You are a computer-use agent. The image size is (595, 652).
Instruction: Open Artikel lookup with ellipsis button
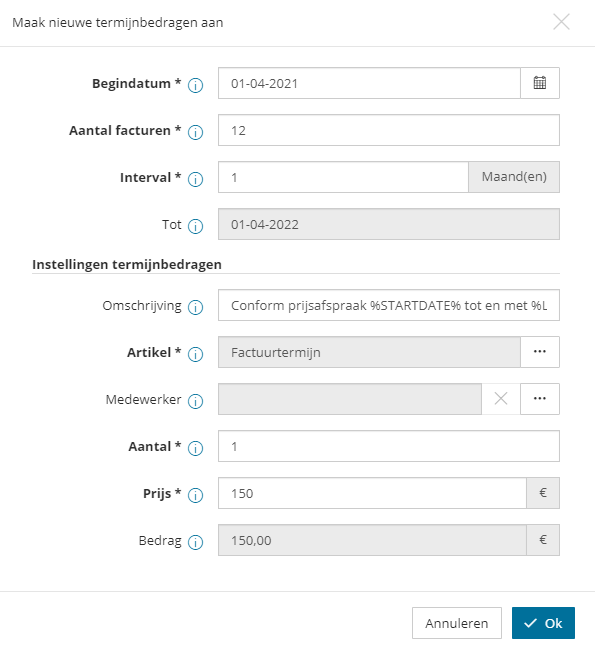tap(540, 352)
